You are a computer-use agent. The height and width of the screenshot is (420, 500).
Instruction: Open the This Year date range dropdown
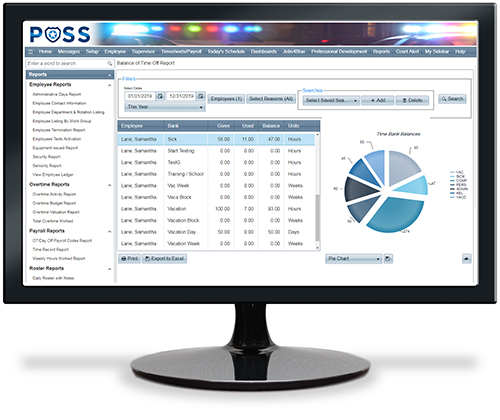(165, 107)
